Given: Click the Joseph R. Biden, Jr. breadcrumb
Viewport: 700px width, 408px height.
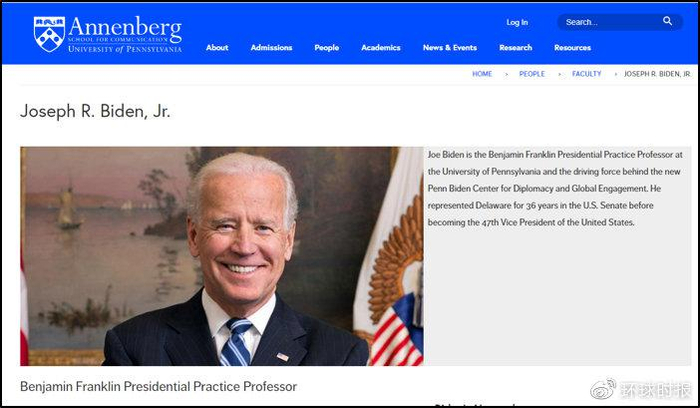Looking at the screenshot, I should 657,74.
